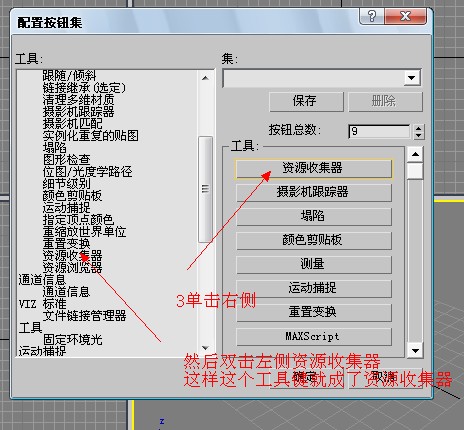Select 指定顶点颜色 in the left list
The image size is (464, 430).
[78, 219]
